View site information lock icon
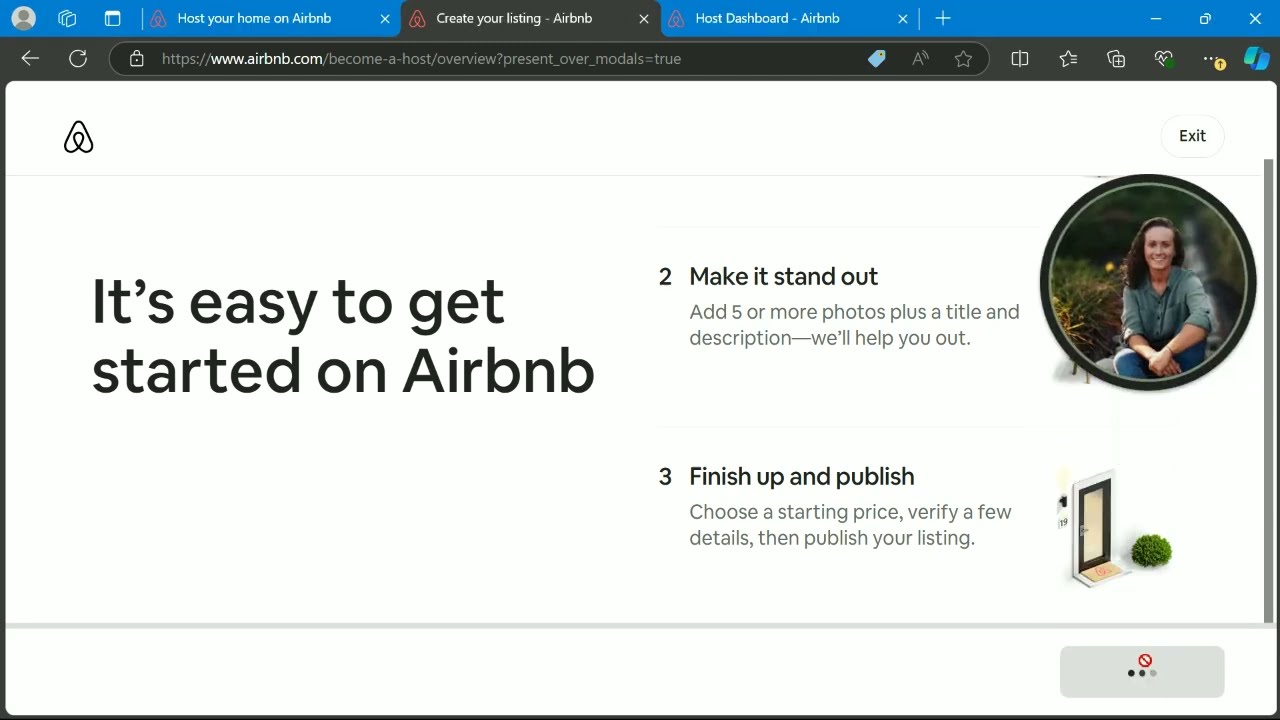Screen dimensions: 1280x720 (137, 59)
